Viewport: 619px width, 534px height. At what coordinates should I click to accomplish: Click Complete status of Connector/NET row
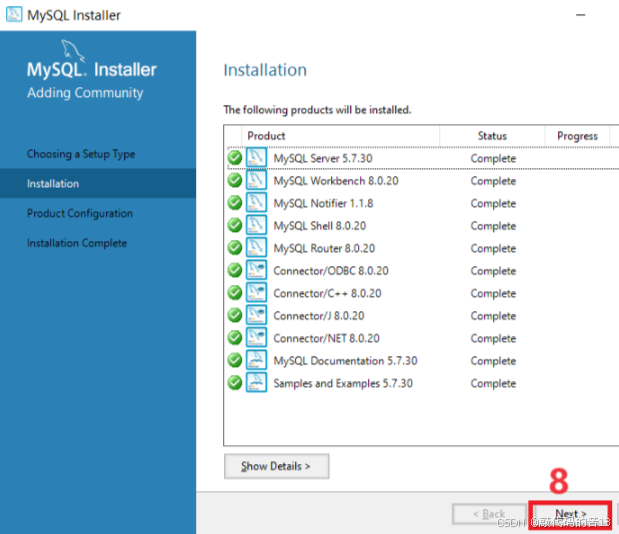pyautogui.click(x=493, y=339)
